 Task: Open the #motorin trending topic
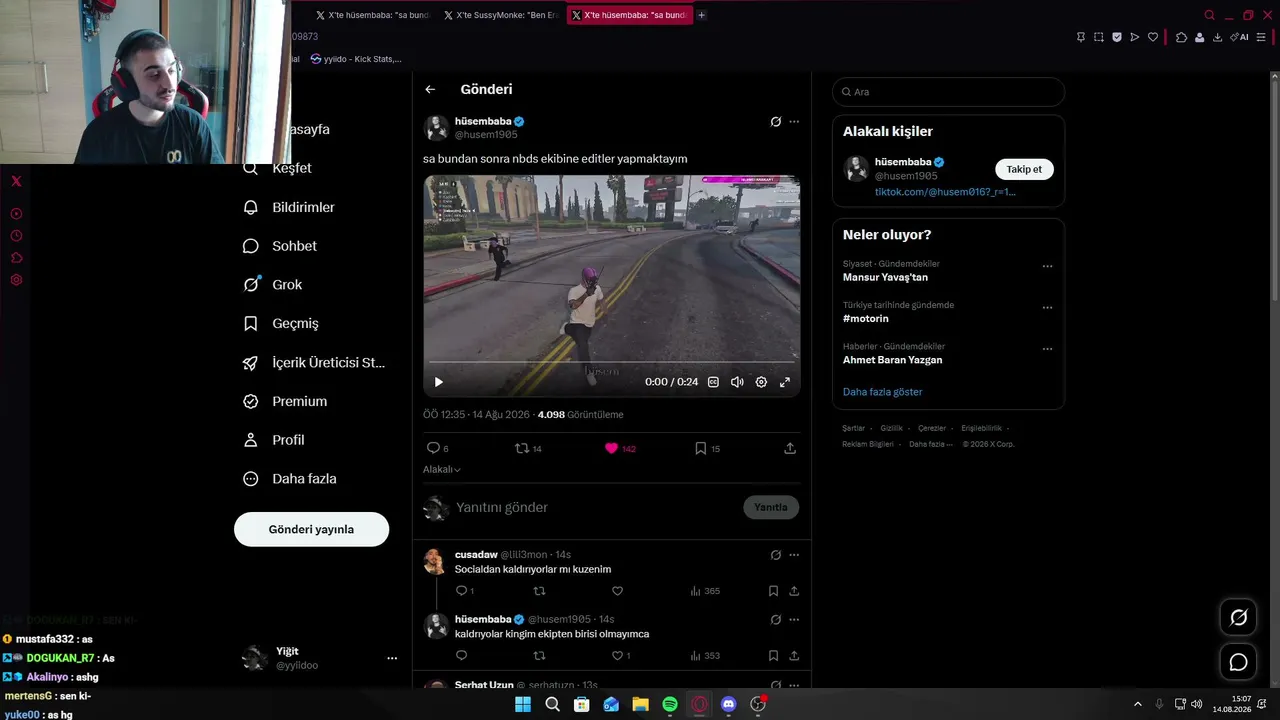[x=866, y=318]
